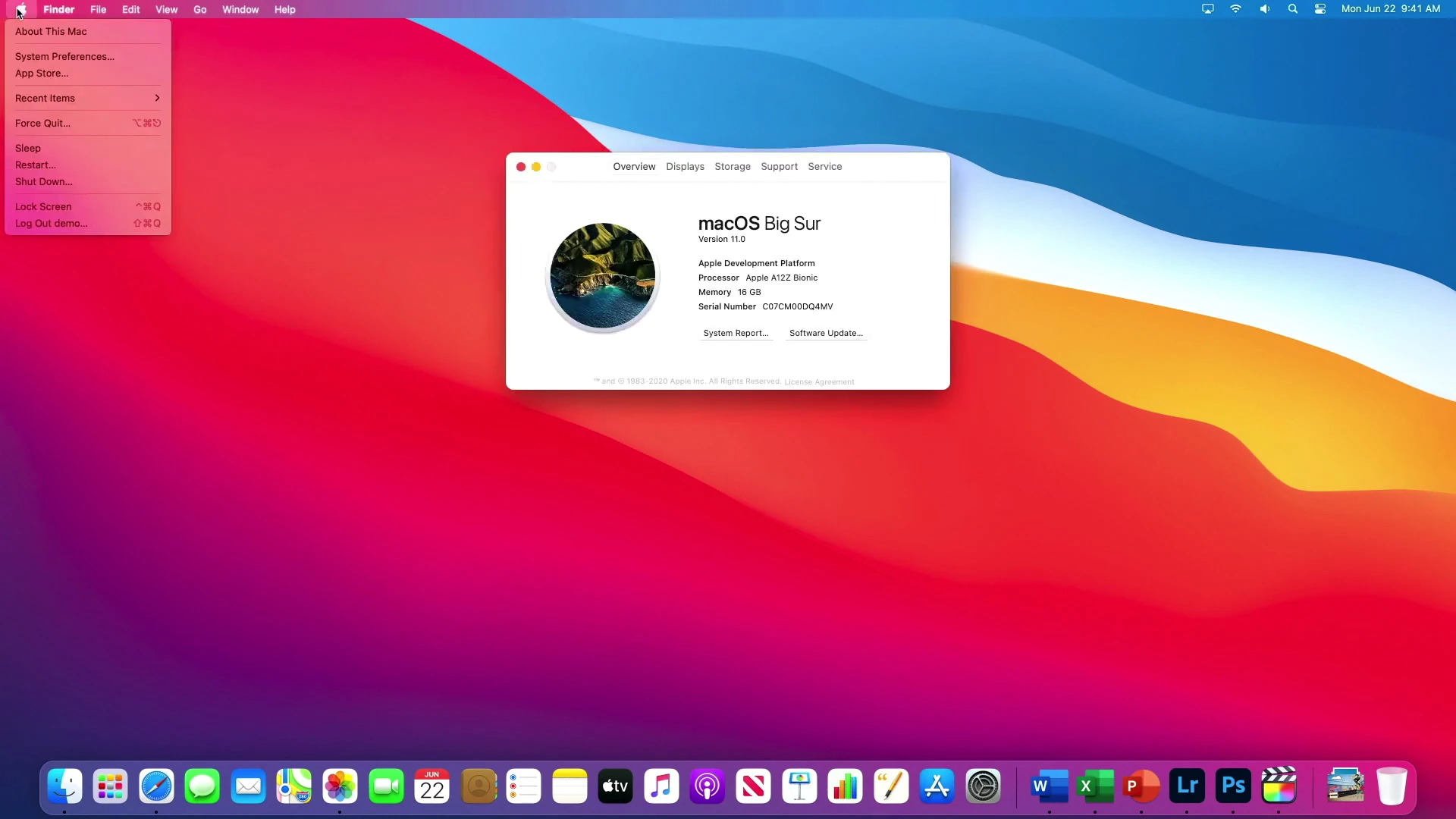This screenshot has width=1456, height=819.
Task: Click the Software Update button
Action: tap(826, 333)
